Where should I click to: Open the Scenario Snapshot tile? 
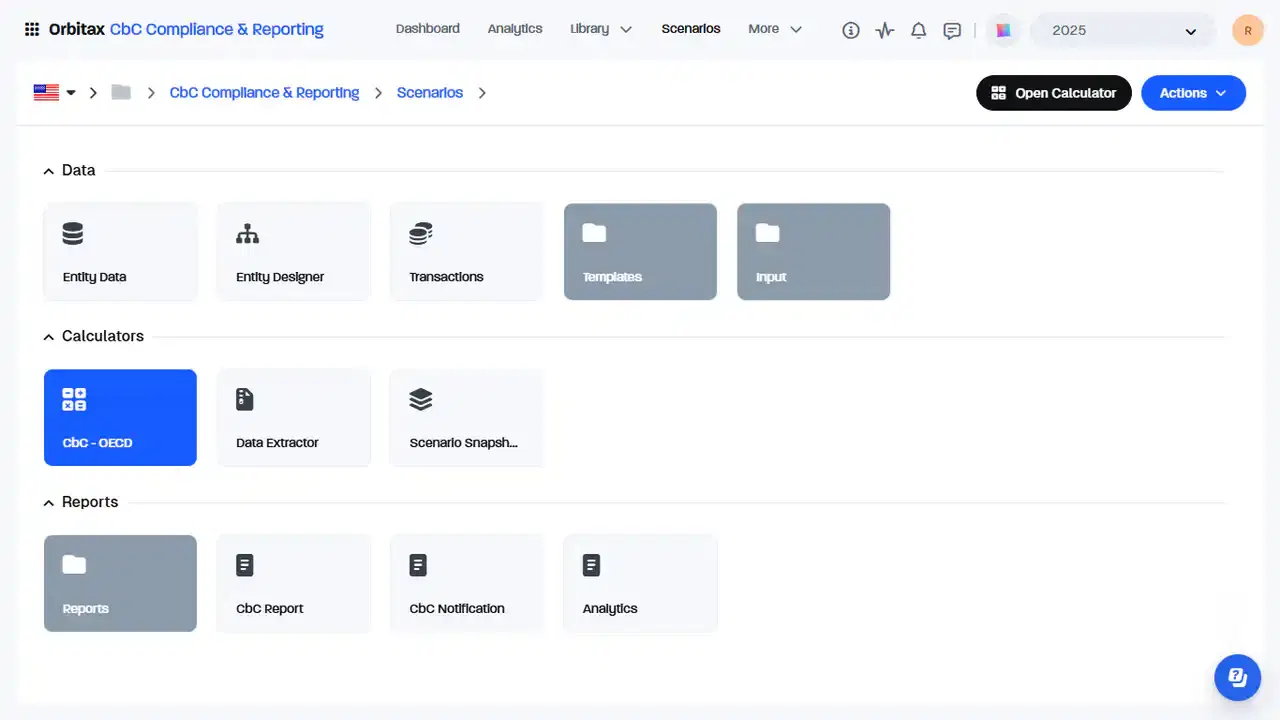coord(467,418)
